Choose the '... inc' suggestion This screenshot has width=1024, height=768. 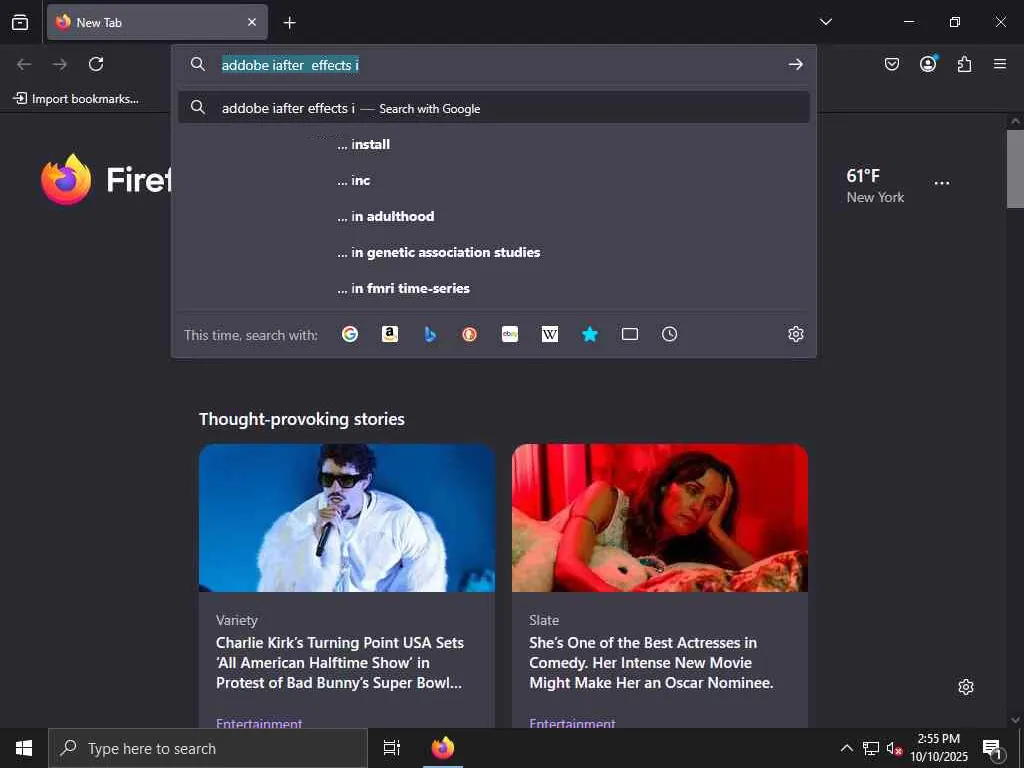[494, 180]
